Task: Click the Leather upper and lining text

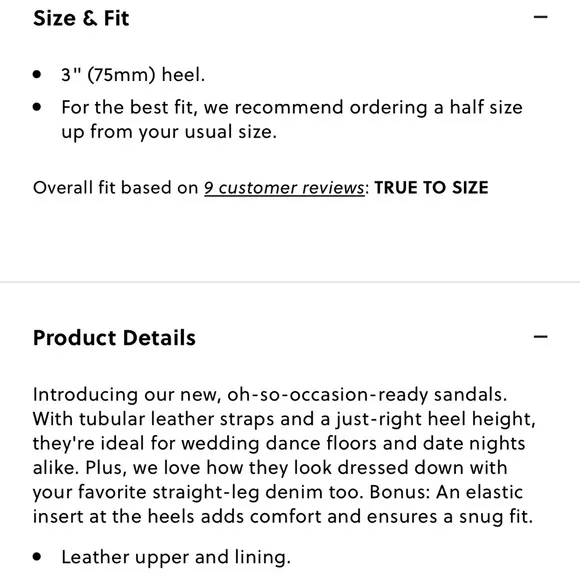Action: (176, 557)
